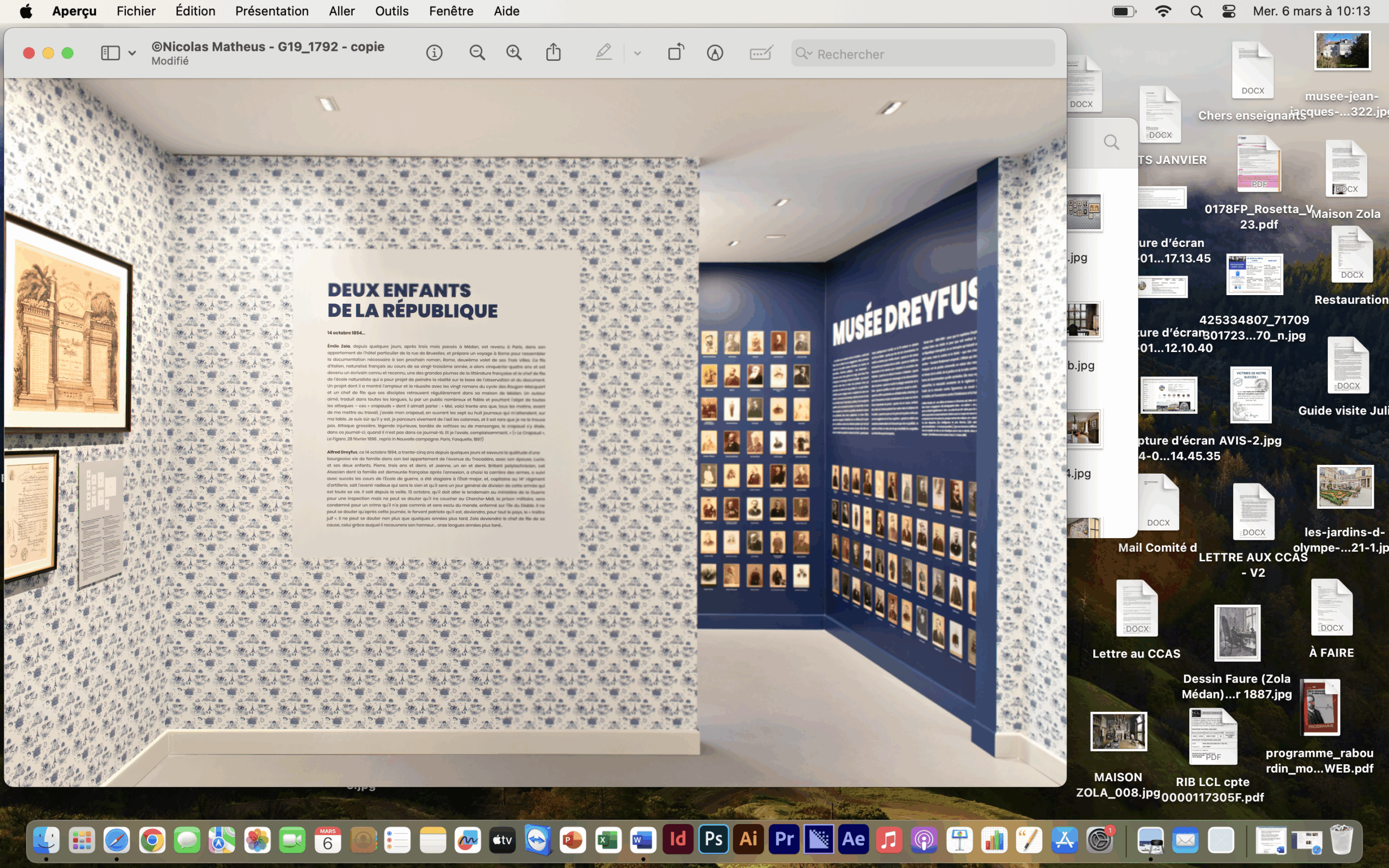
Task: Open the Outils menu
Action: point(391,11)
